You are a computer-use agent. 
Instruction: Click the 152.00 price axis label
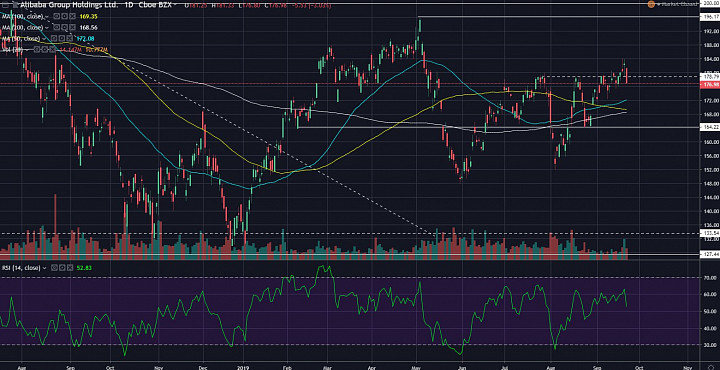pos(711,169)
